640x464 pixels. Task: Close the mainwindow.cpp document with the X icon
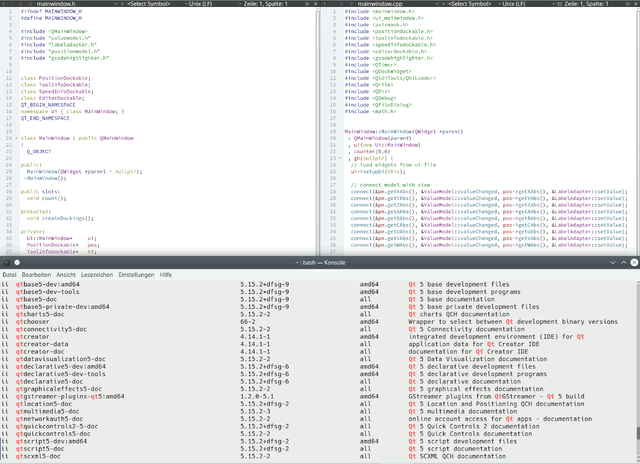pyautogui.click(x=443, y=4)
